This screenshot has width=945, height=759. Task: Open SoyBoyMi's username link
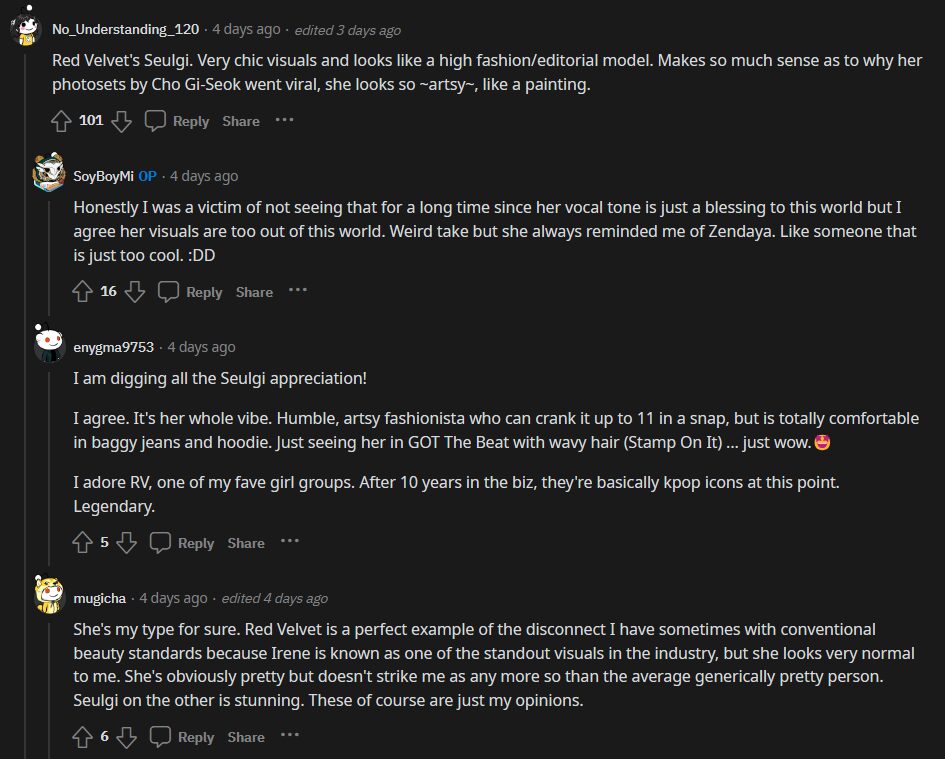coord(103,176)
